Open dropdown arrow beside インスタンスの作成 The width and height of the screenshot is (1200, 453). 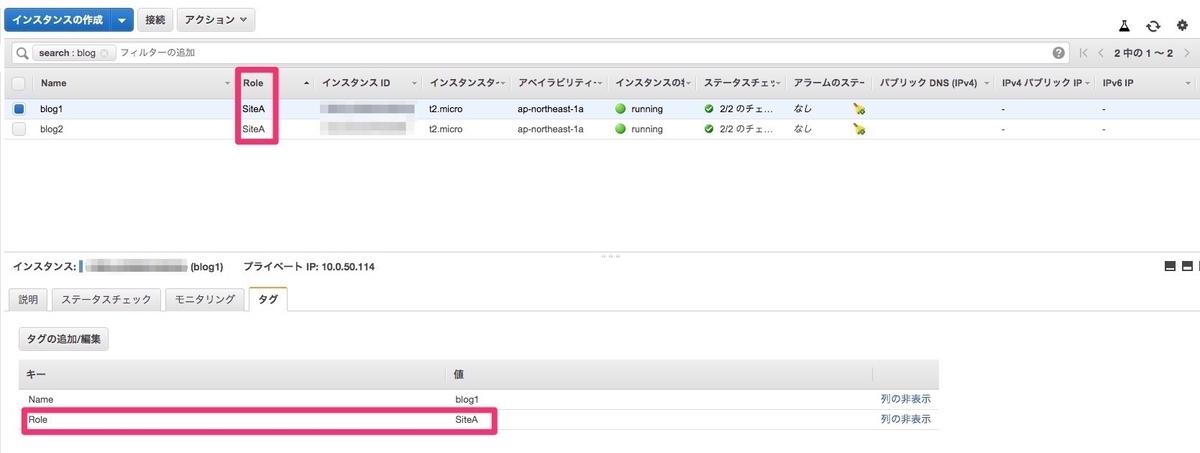(122, 20)
